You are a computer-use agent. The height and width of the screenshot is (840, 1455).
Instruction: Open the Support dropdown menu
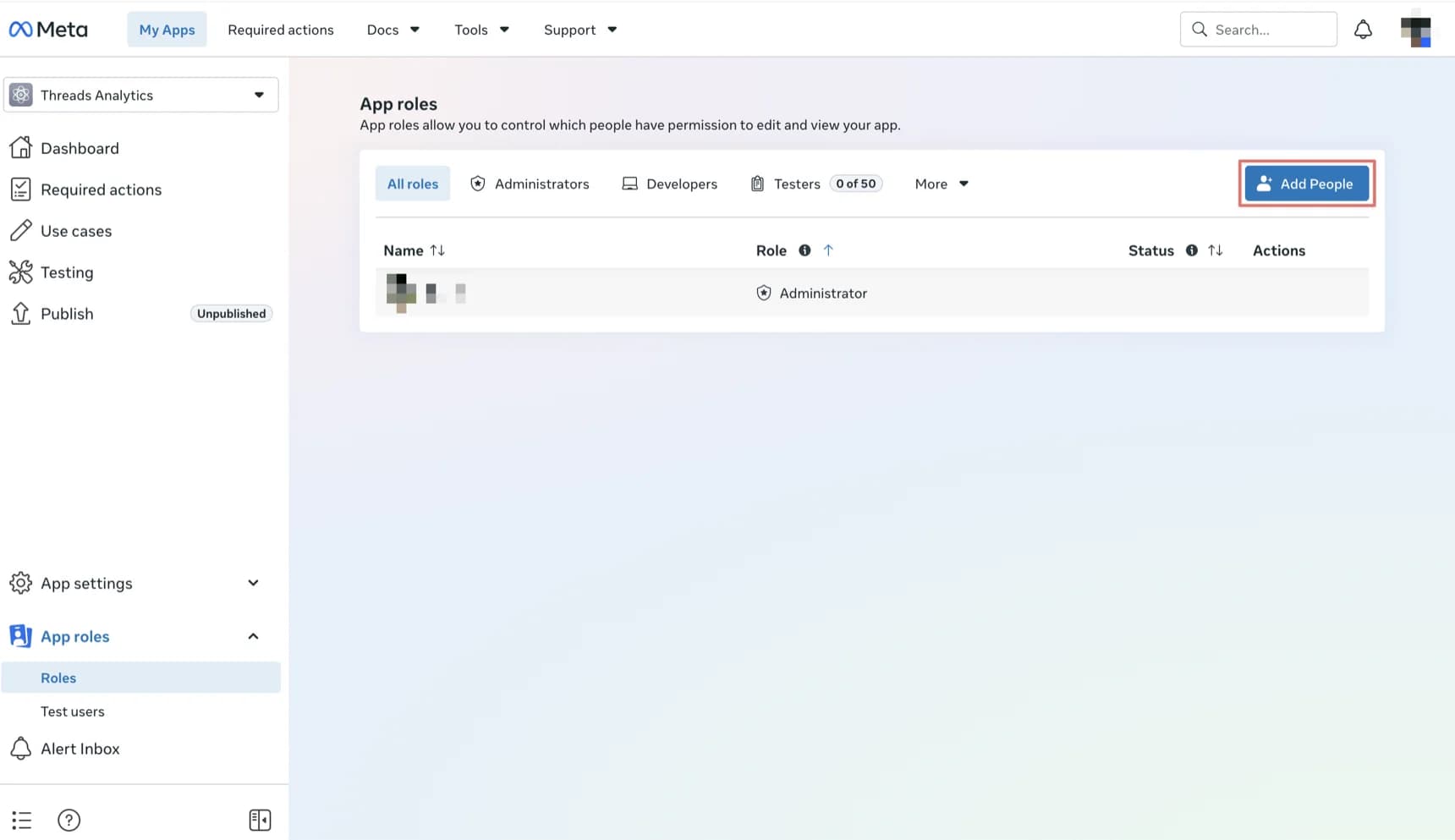click(580, 30)
